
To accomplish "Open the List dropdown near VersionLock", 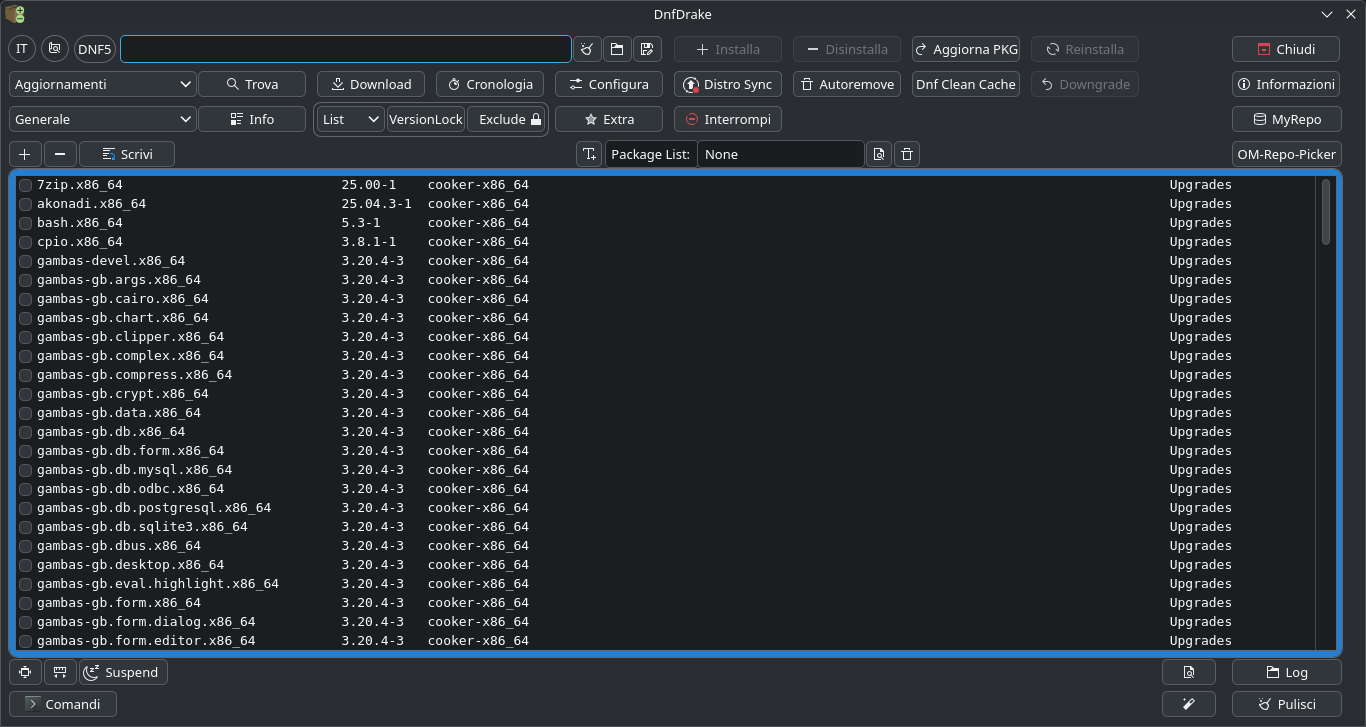I will coord(351,119).
